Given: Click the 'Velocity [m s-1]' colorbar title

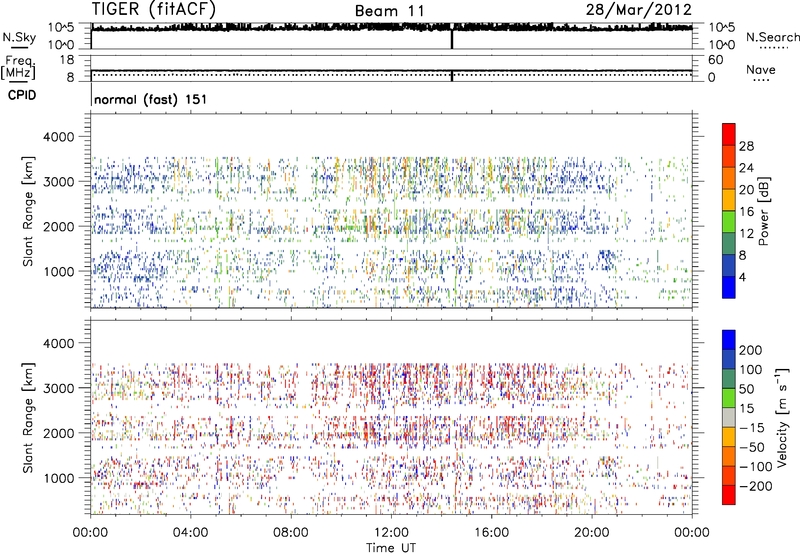Looking at the screenshot, I should point(782,417).
